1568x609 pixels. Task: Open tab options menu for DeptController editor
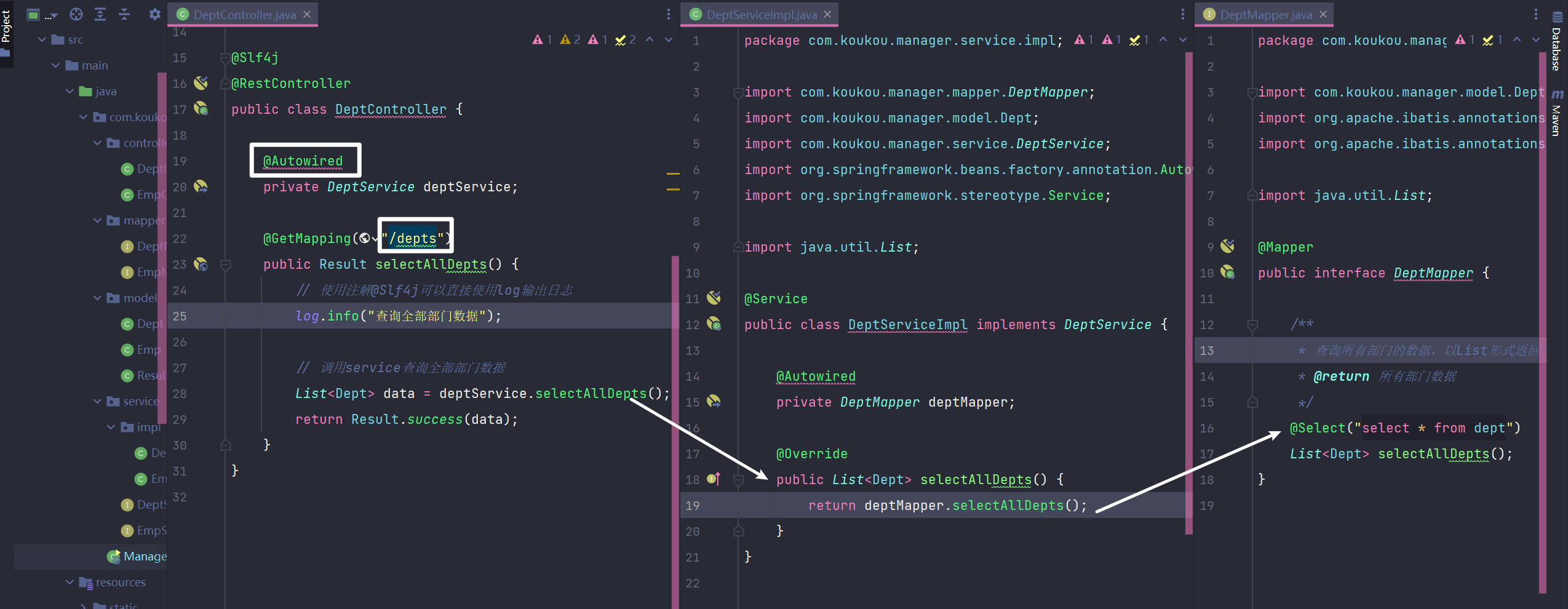point(669,14)
